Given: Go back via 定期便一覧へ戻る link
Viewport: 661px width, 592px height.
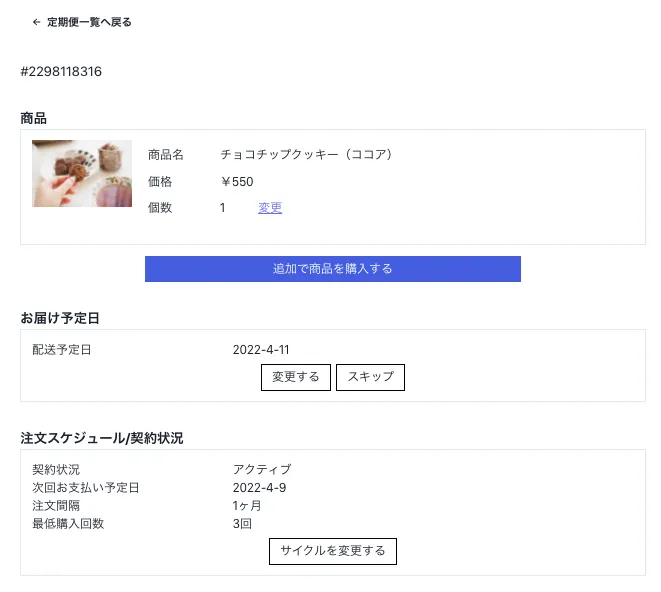Looking at the screenshot, I should click(88, 22).
